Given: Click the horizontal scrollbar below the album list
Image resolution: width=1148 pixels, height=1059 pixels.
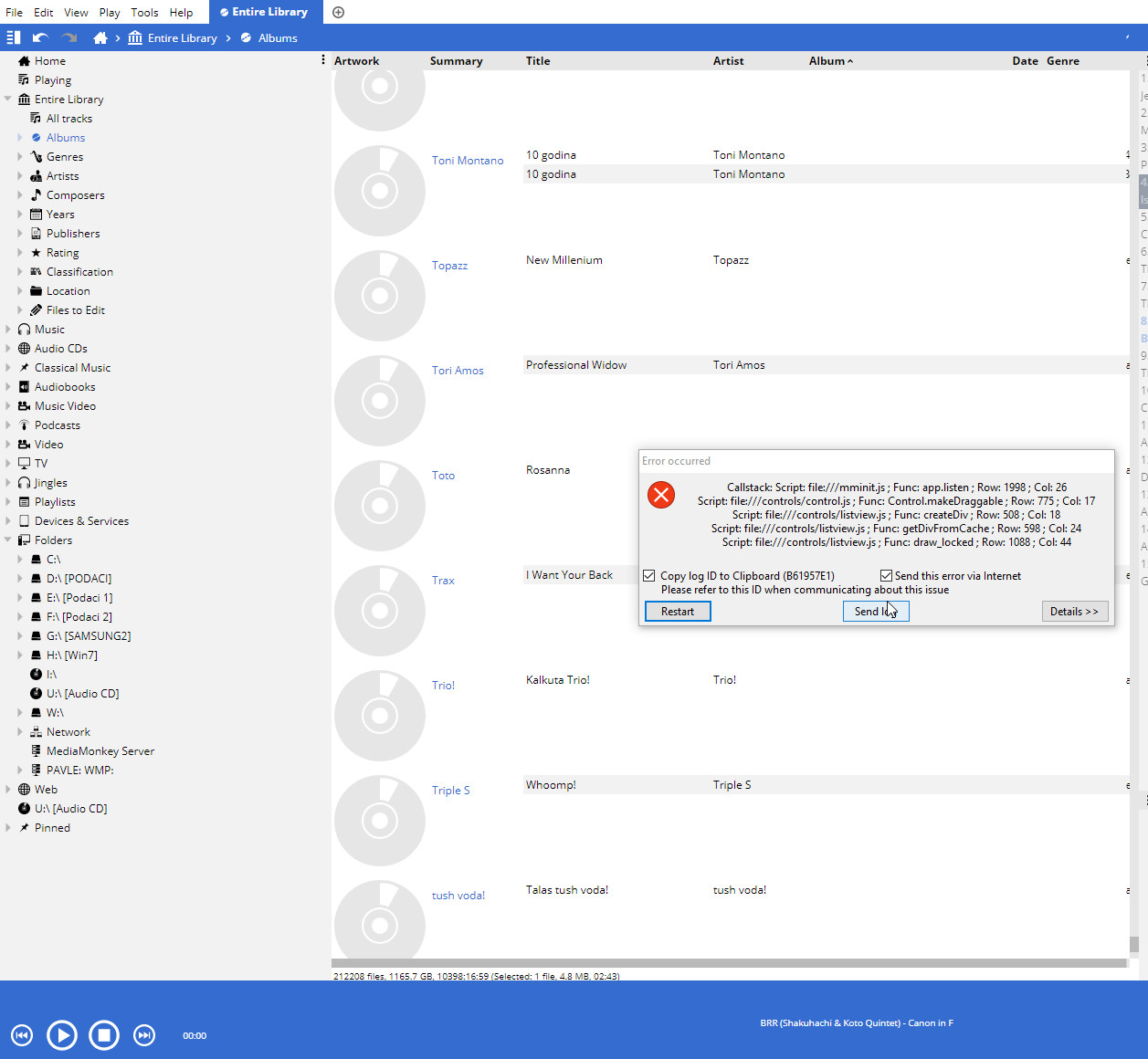Looking at the screenshot, I should (x=729, y=963).
